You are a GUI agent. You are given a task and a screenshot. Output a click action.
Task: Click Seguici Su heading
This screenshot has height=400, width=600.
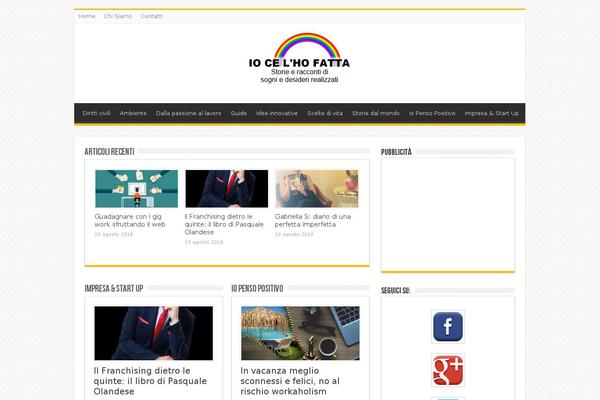(396, 291)
